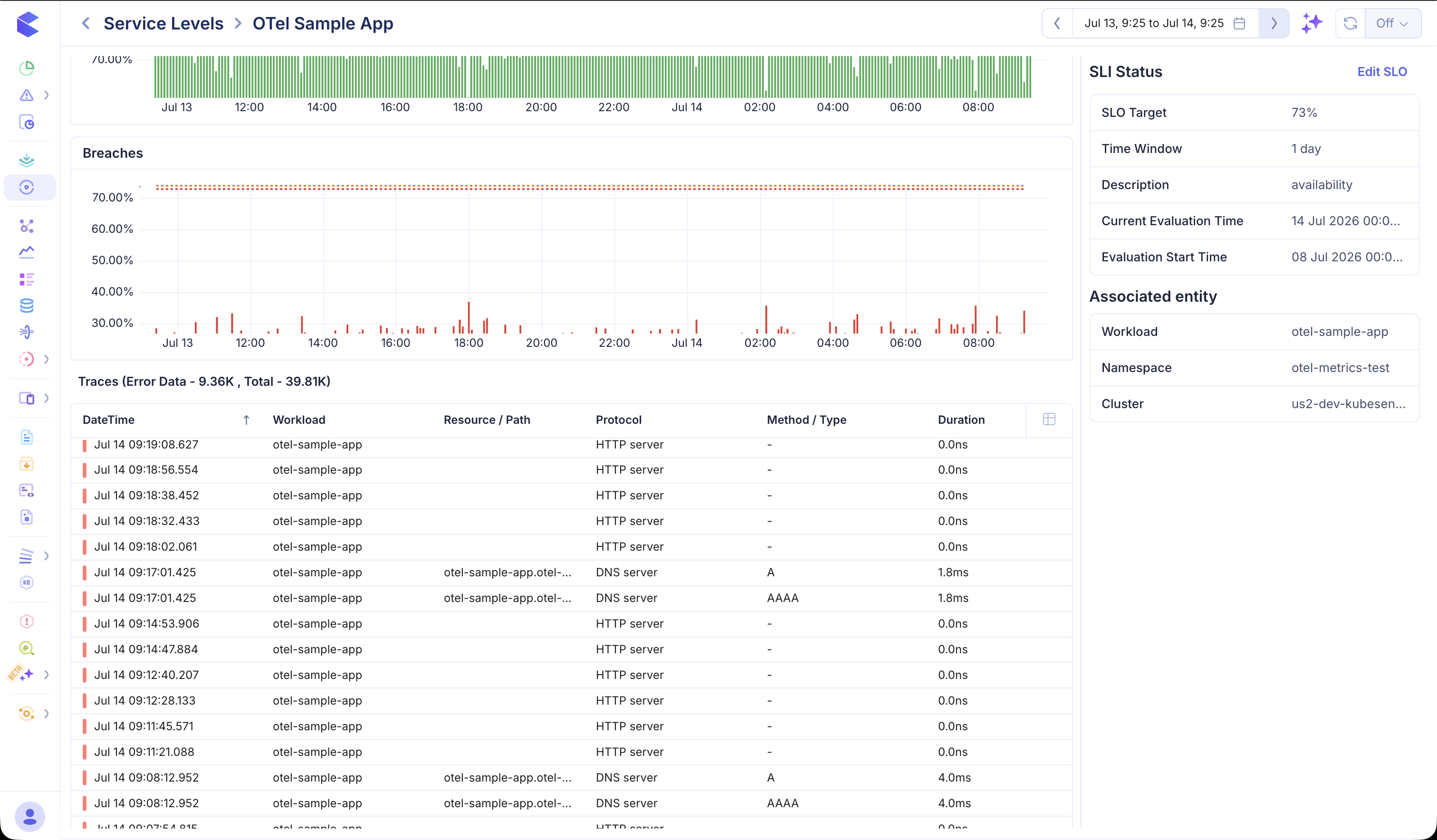Click the Resource / Path column header
This screenshot has height=840, width=1437.
click(487, 420)
